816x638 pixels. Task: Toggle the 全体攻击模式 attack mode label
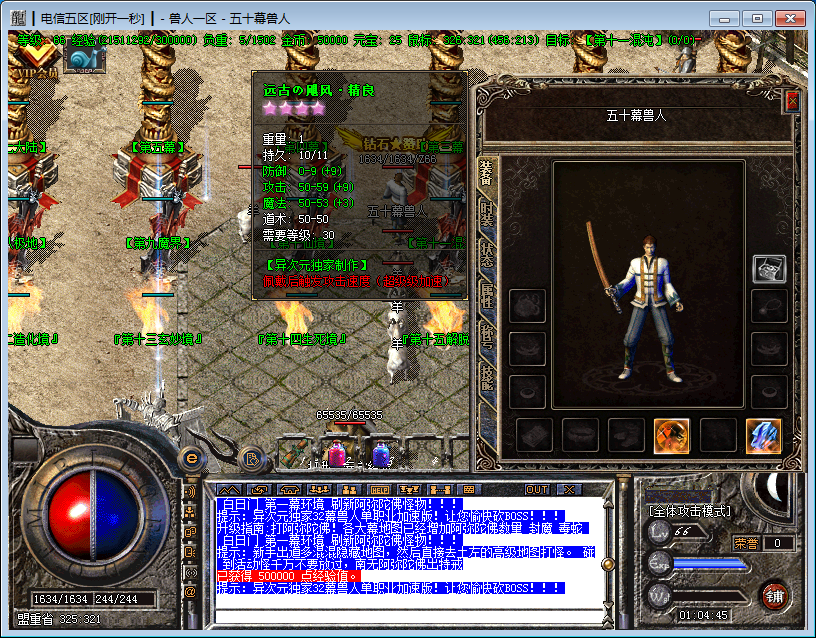point(690,511)
